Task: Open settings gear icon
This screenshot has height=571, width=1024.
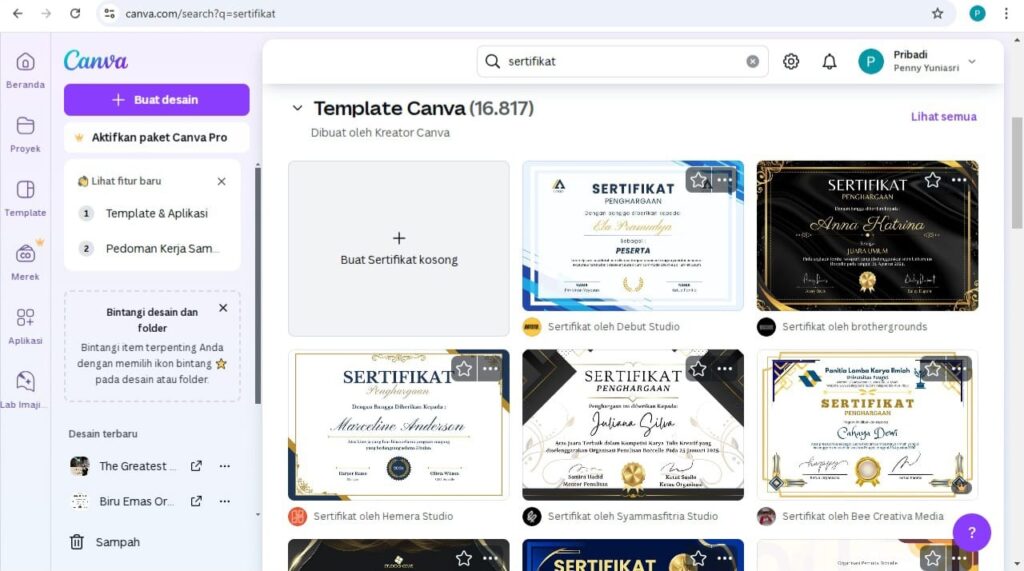Action: pyautogui.click(x=791, y=61)
